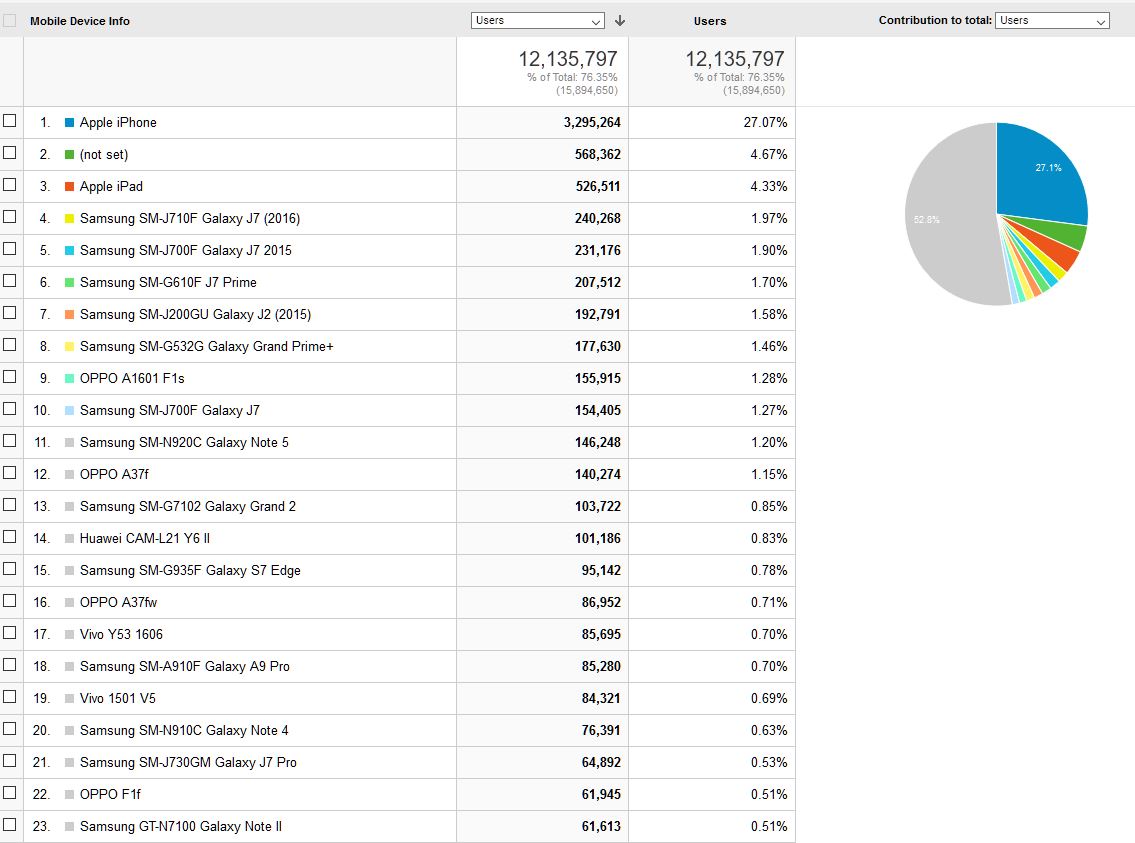Open the OPPO A1601 F1s link
The width and height of the screenshot is (1135, 843).
pos(132,378)
